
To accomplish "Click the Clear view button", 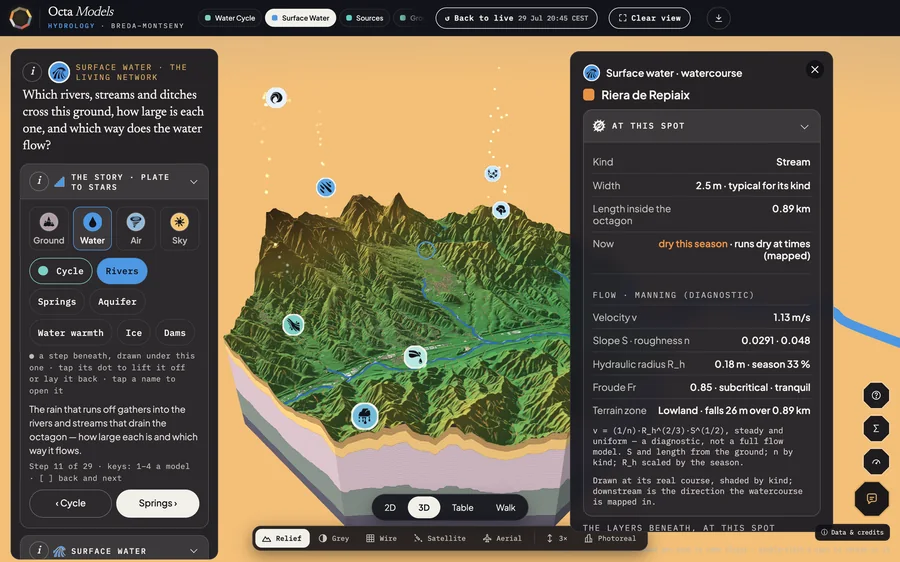I will 650,18.
